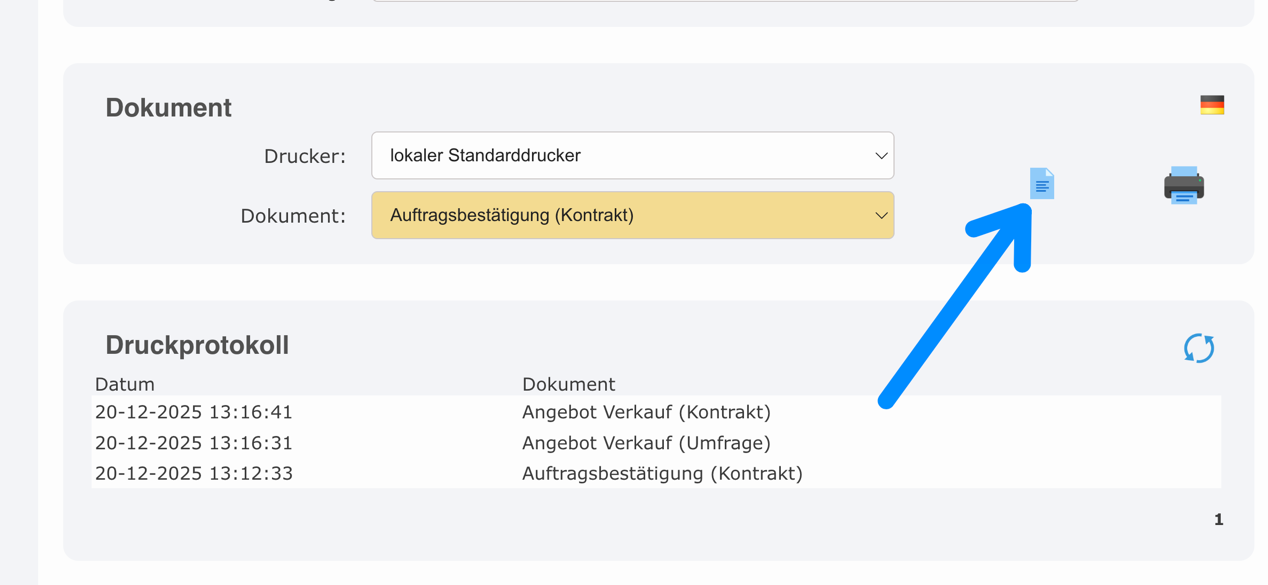Click the circular refresh arrows icon

coord(1197,348)
